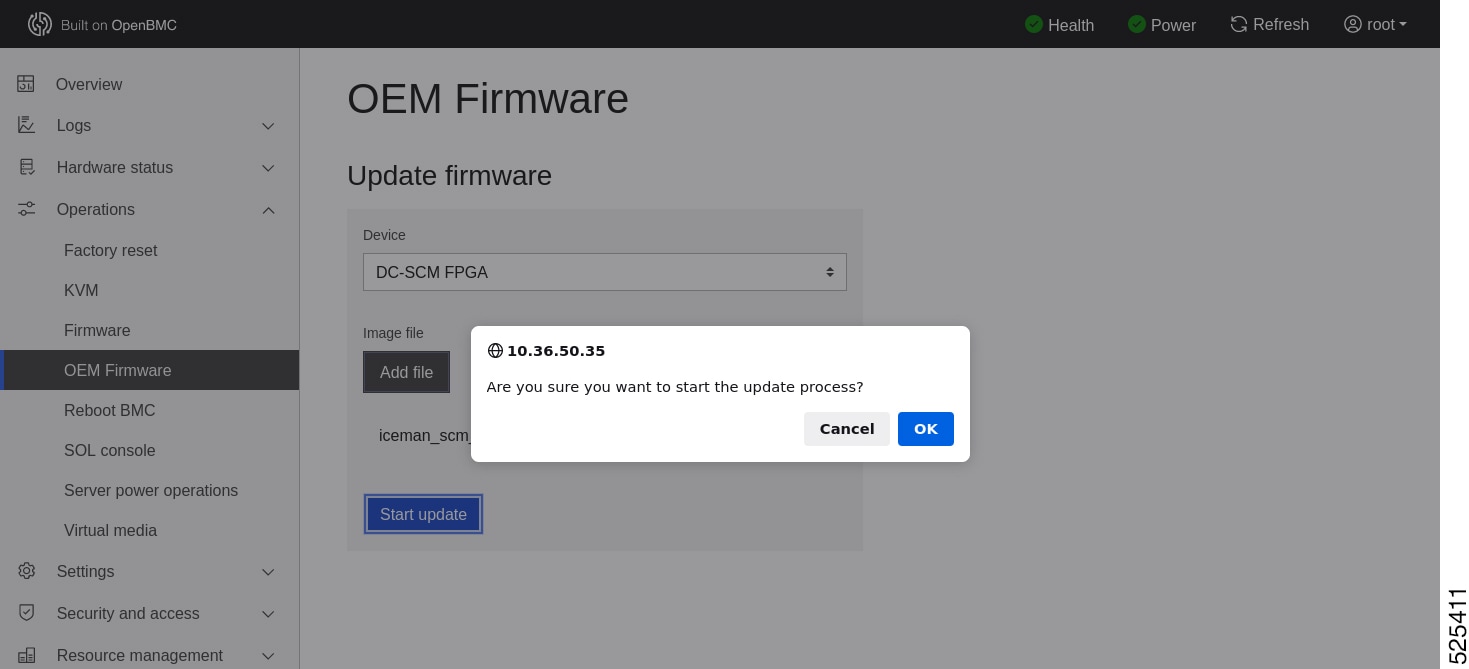Image resolution: width=1469 pixels, height=669 pixels.
Task: Click the Refresh icon in header
Action: point(1239,24)
